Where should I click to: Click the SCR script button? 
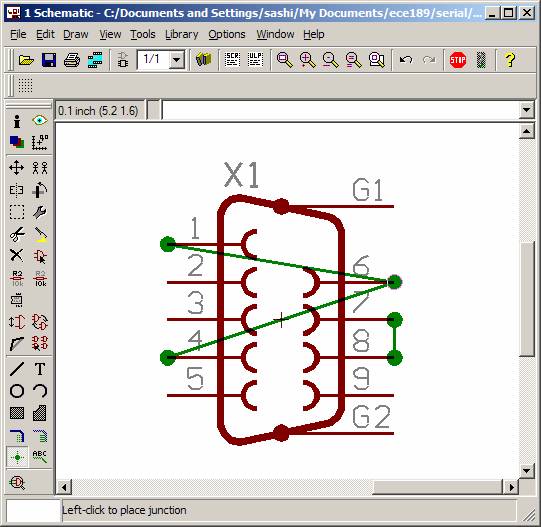tap(232, 60)
